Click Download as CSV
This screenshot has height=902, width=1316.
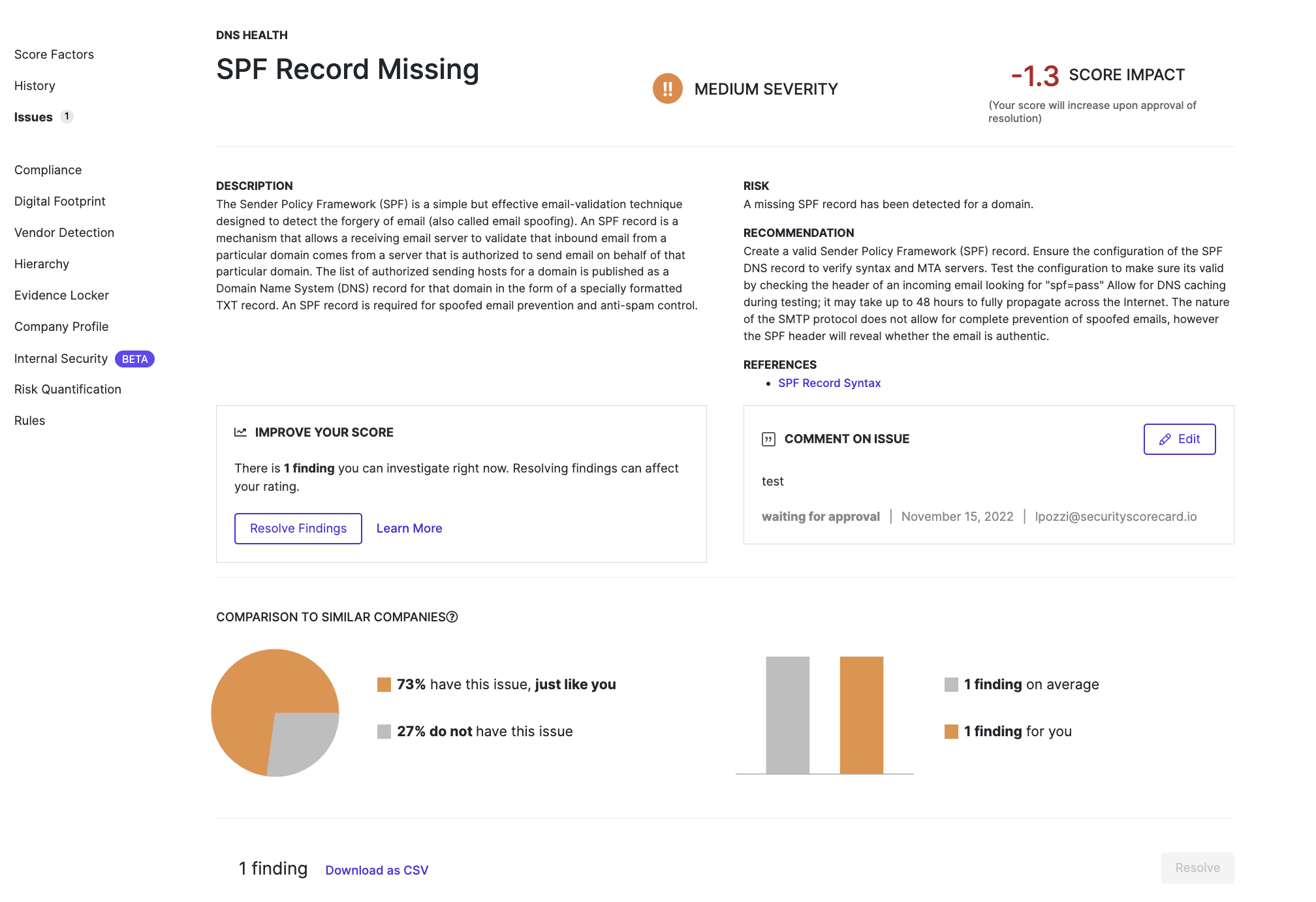(377, 870)
